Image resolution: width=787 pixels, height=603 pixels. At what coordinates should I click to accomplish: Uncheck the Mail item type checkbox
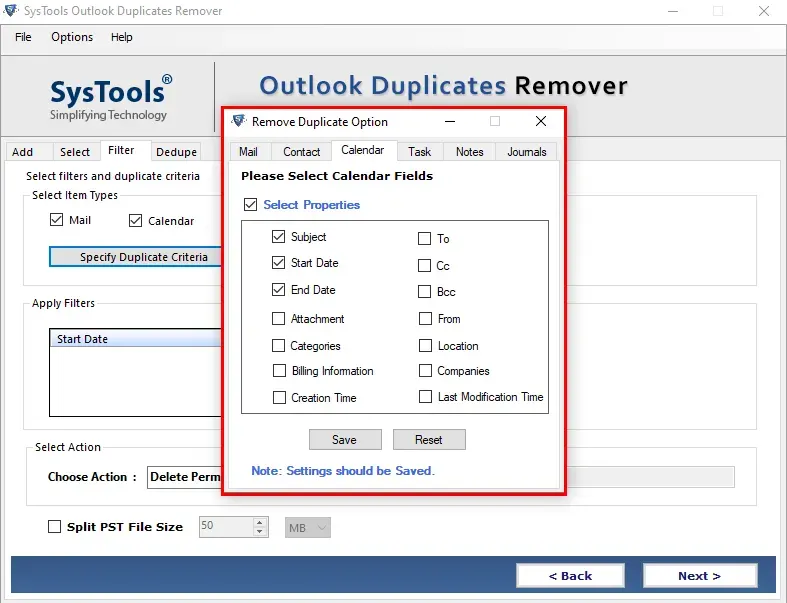(x=56, y=219)
